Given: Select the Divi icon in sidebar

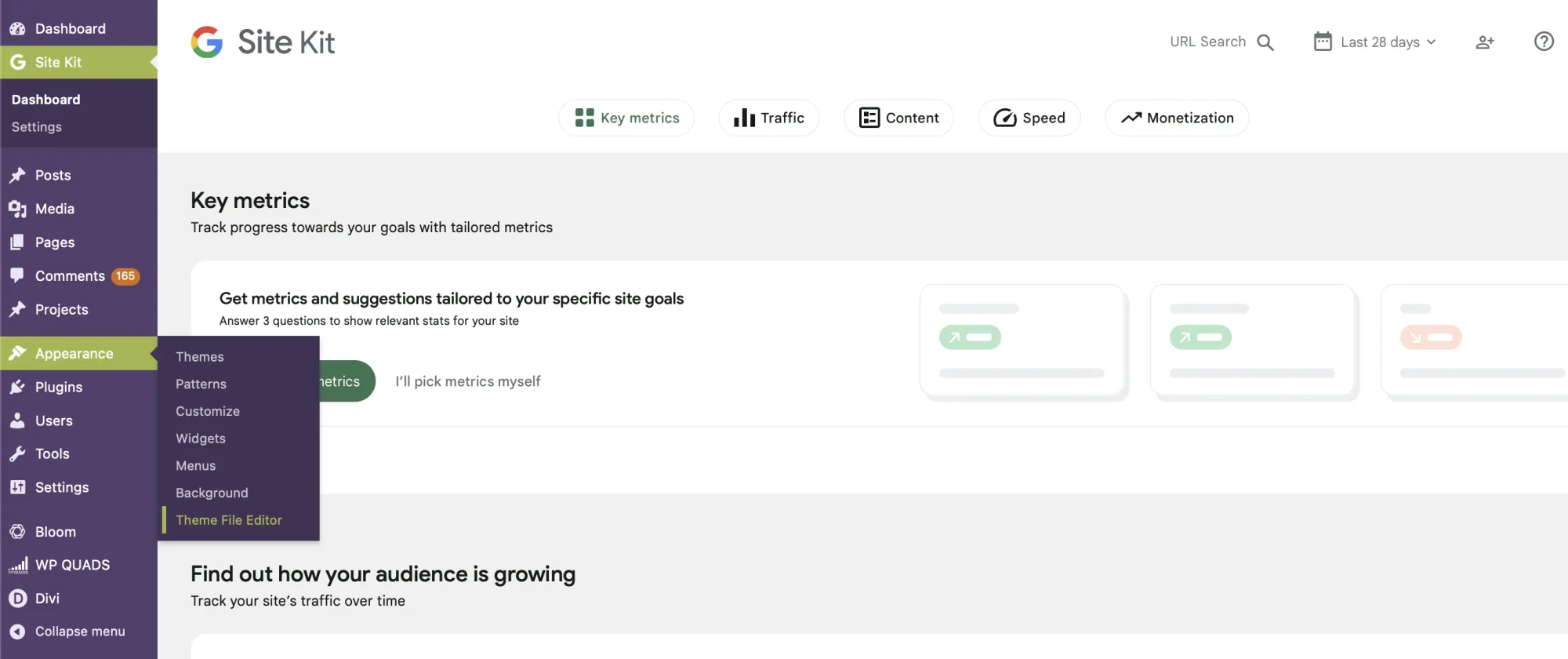Looking at the screenshot, I should [x=18, y=598].
